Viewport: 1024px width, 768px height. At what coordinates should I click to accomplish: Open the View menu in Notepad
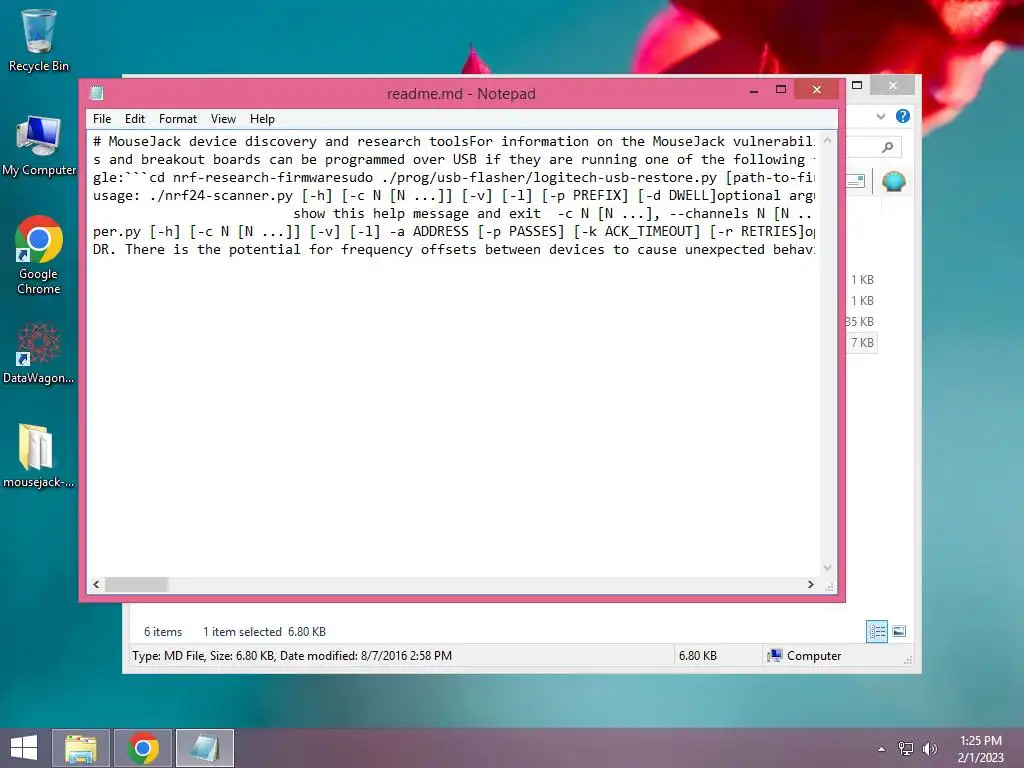[223, 119]
